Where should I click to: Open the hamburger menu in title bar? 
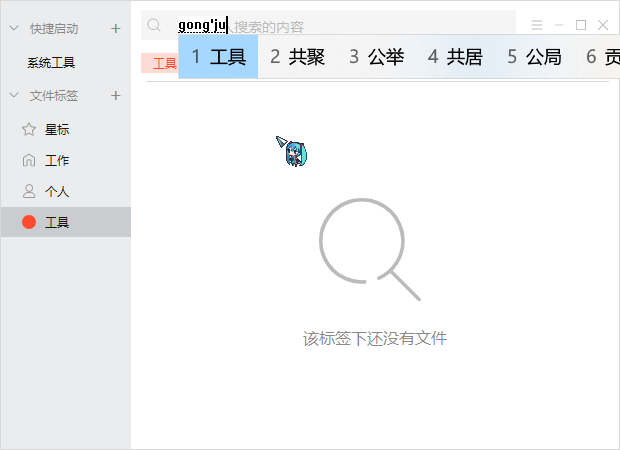click(537, 25)
